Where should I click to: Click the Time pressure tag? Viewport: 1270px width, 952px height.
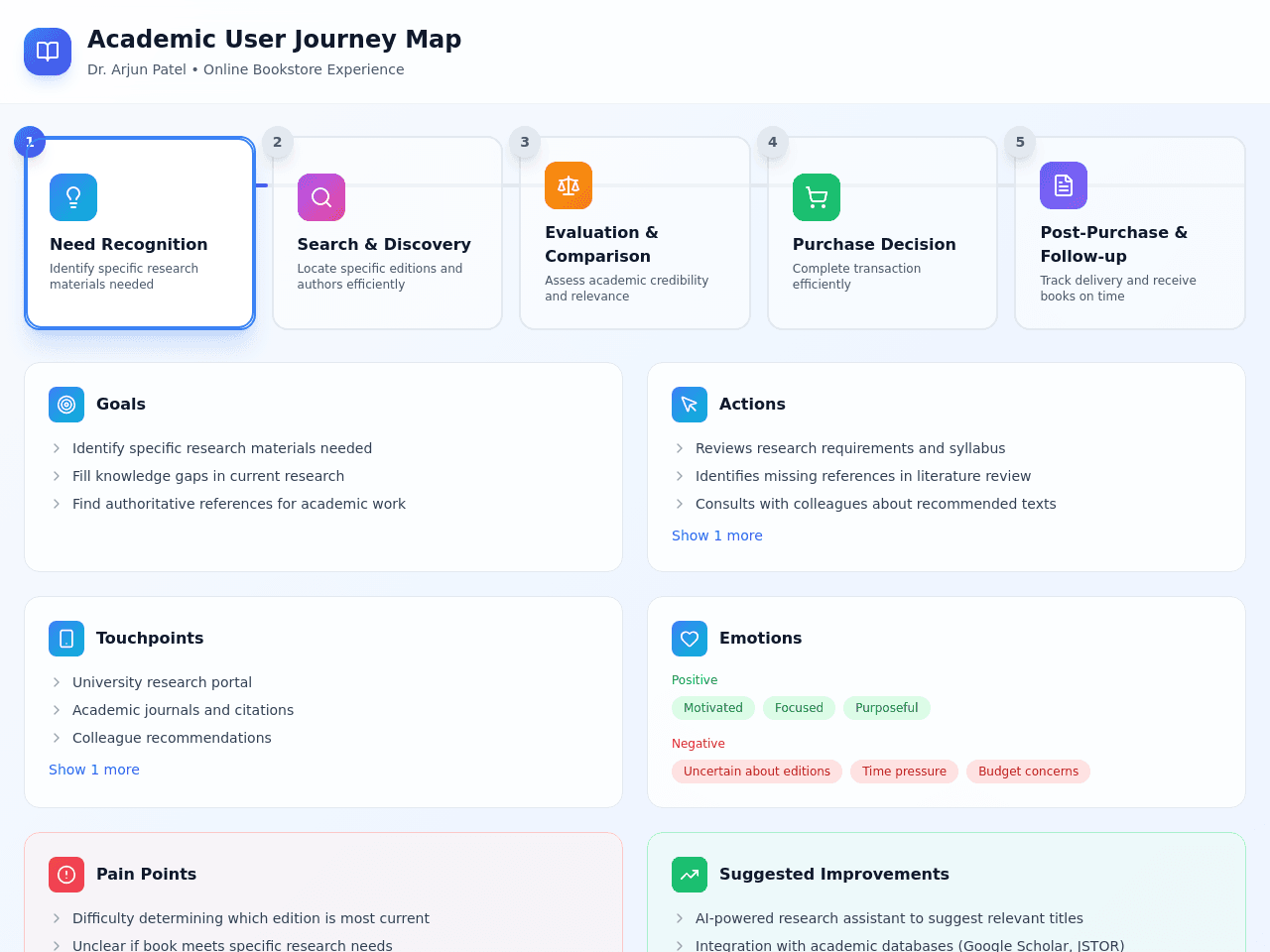(x=904, y=772)
